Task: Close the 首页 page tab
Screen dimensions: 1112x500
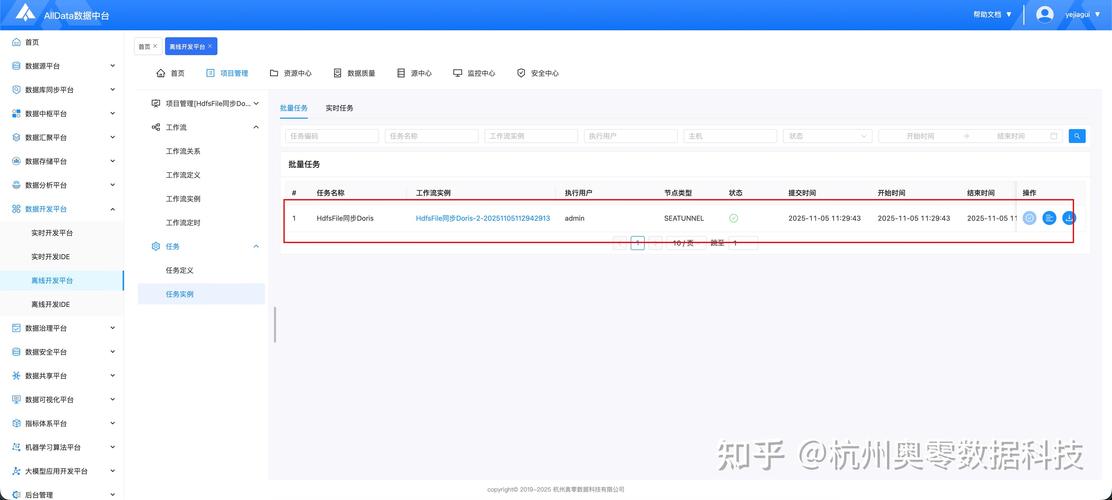Action: [x=155, y=46]
